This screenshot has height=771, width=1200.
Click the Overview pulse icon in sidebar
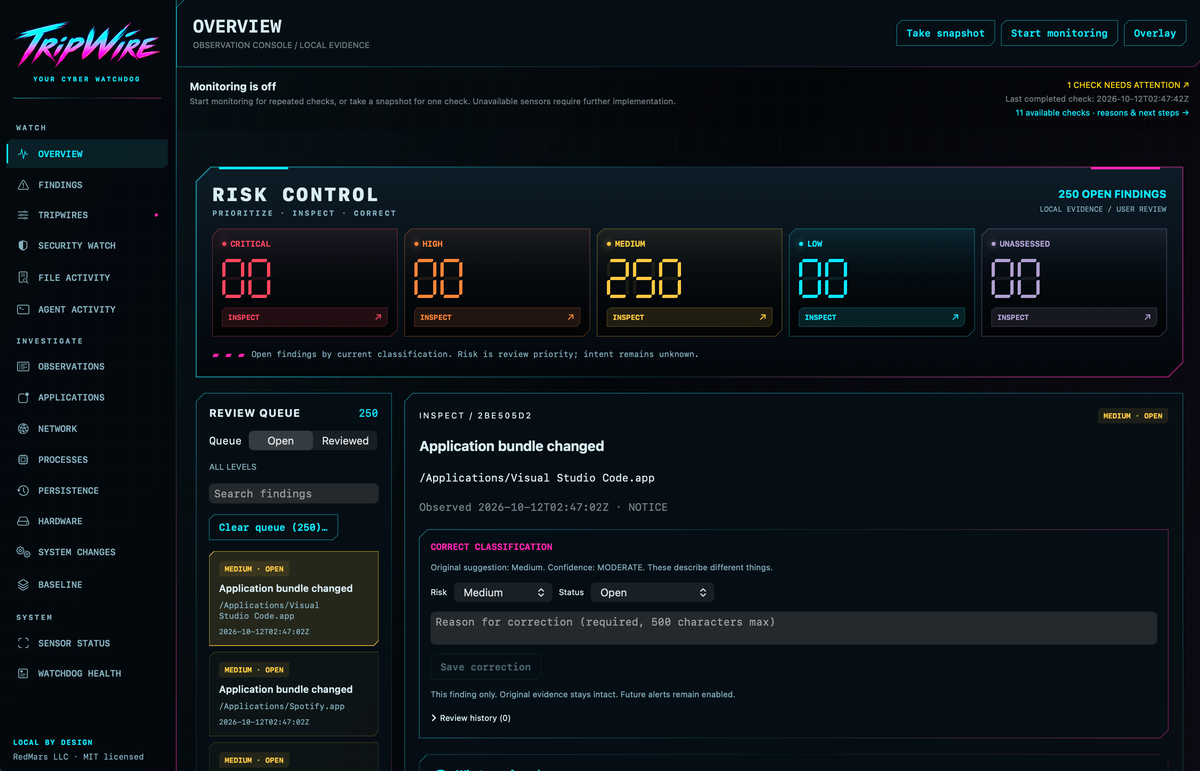[23, 154]
